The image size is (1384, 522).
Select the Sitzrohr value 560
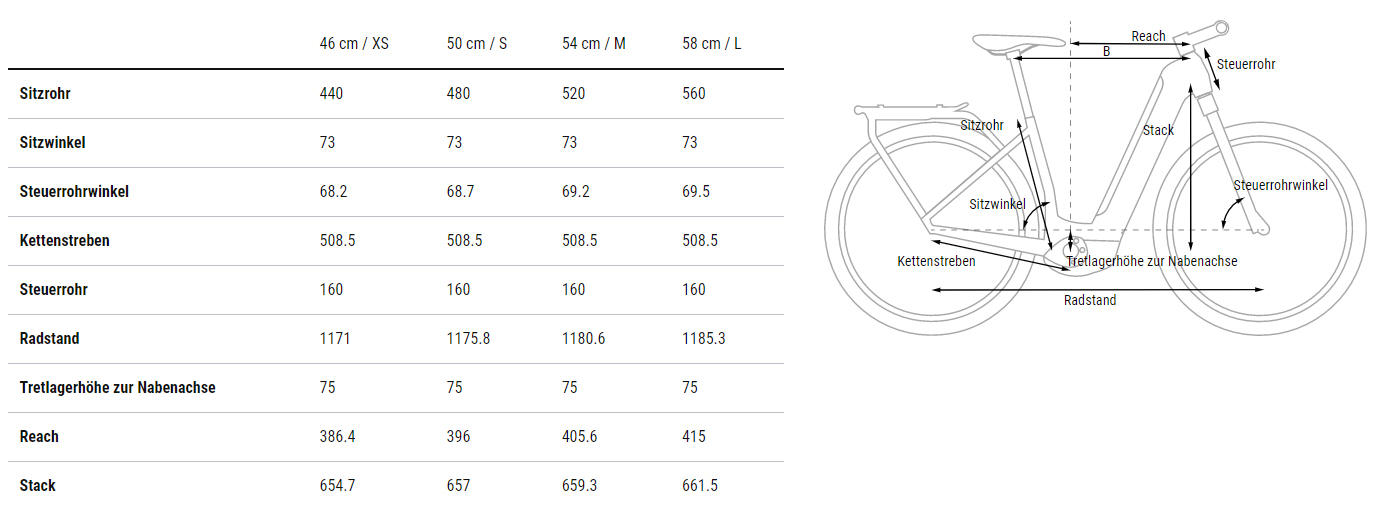694,93
